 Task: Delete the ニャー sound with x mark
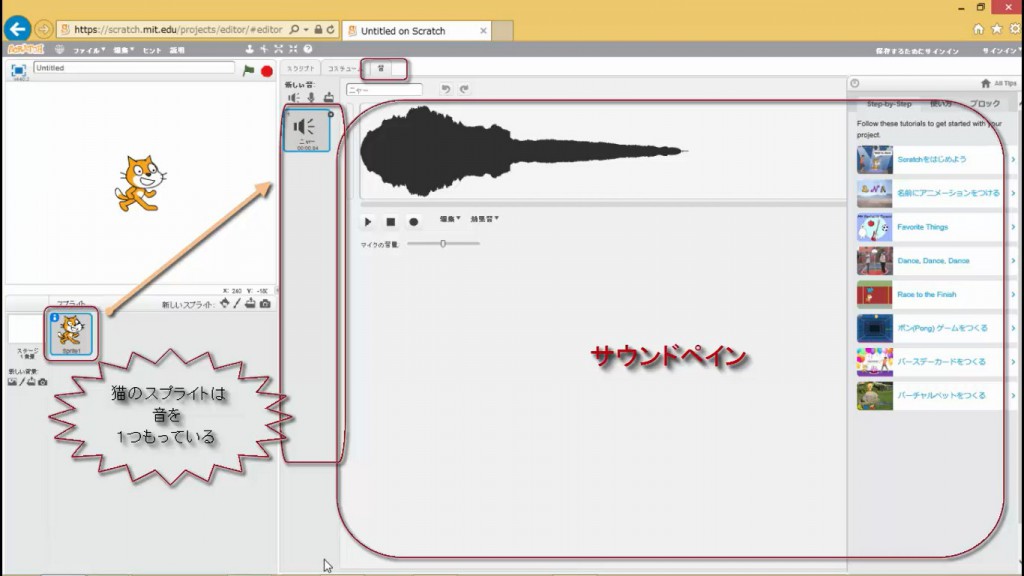(x=330, y=114)
